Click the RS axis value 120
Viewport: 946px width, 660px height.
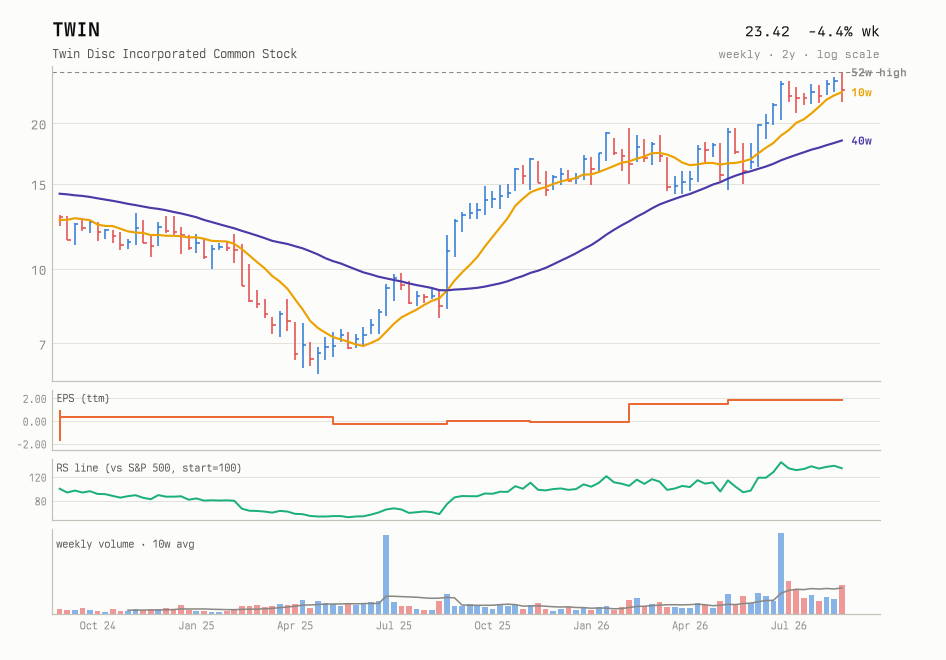click(x=37, y=478)
